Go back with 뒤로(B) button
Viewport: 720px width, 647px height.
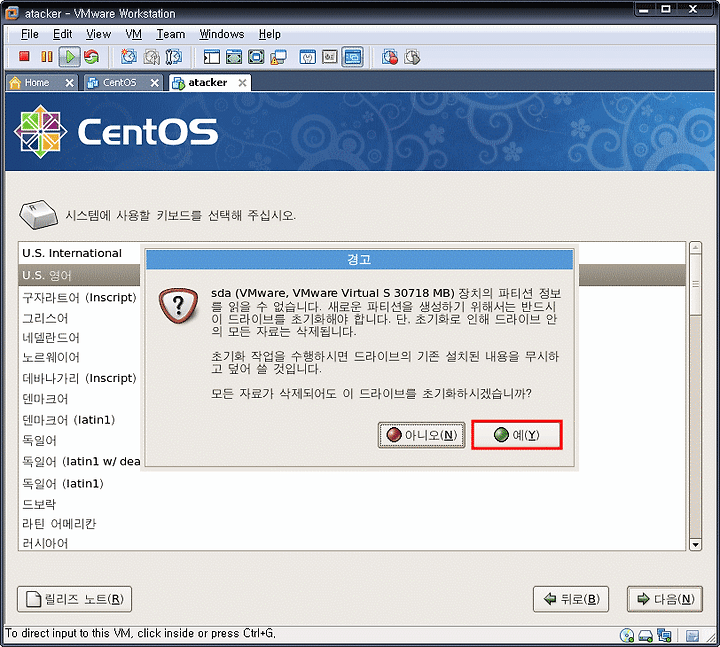(571, 599)
